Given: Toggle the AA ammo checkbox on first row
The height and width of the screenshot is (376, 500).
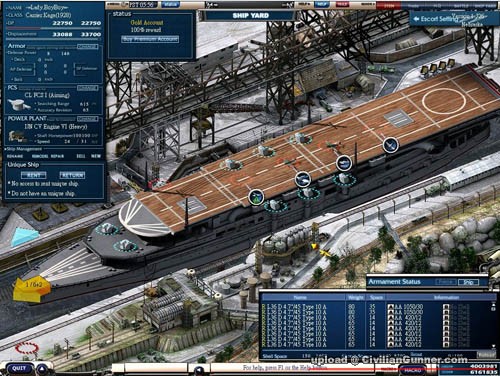Looking at the screenshot, I should coord(391,307).
